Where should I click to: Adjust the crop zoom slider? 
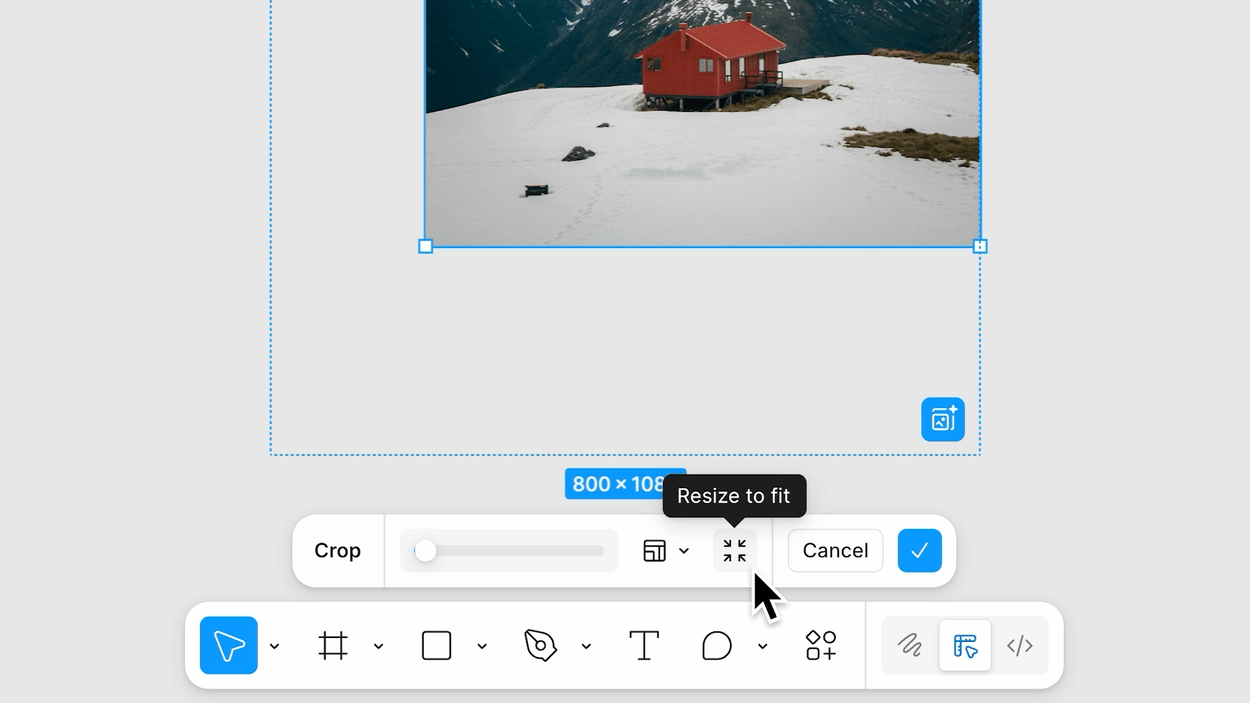point(427,550)
